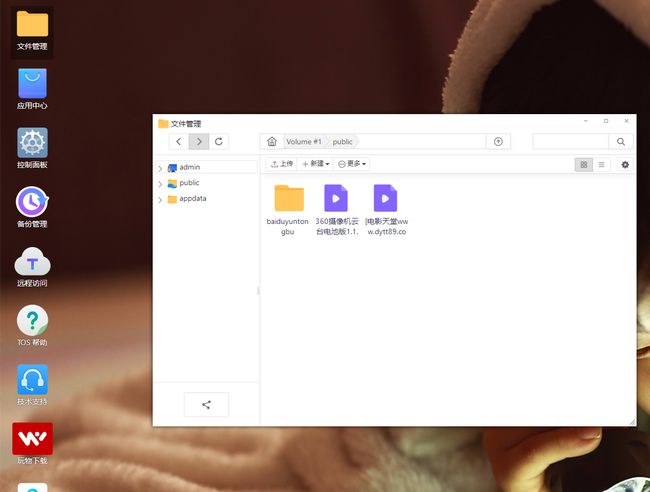
Task: Expand the admin tree node
Action: coord(160,168)
